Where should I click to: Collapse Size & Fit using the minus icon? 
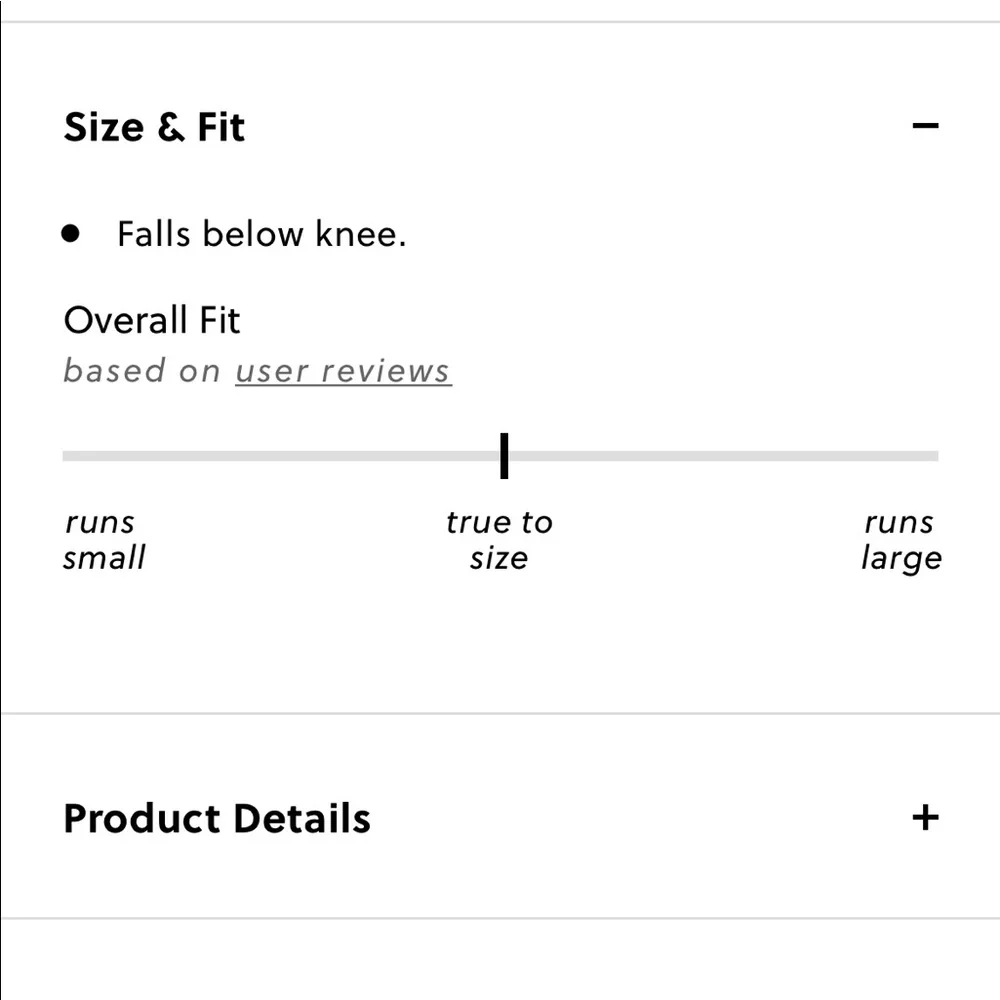coord(926,126)
